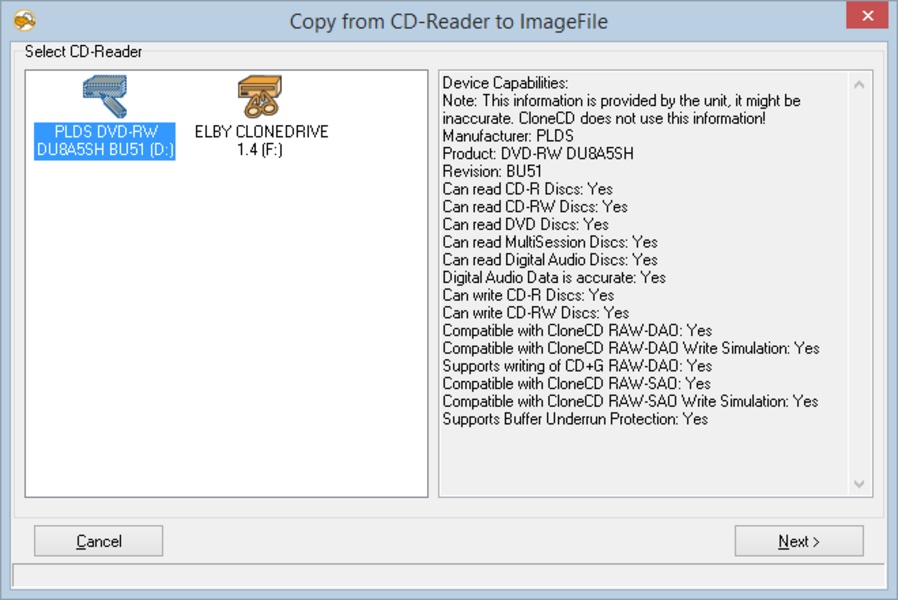This screenshot has width=898, height=600.
Task: Click the ELBY CLONEDRIVE 1.4 (F:) label
Action: click(261, 141)
